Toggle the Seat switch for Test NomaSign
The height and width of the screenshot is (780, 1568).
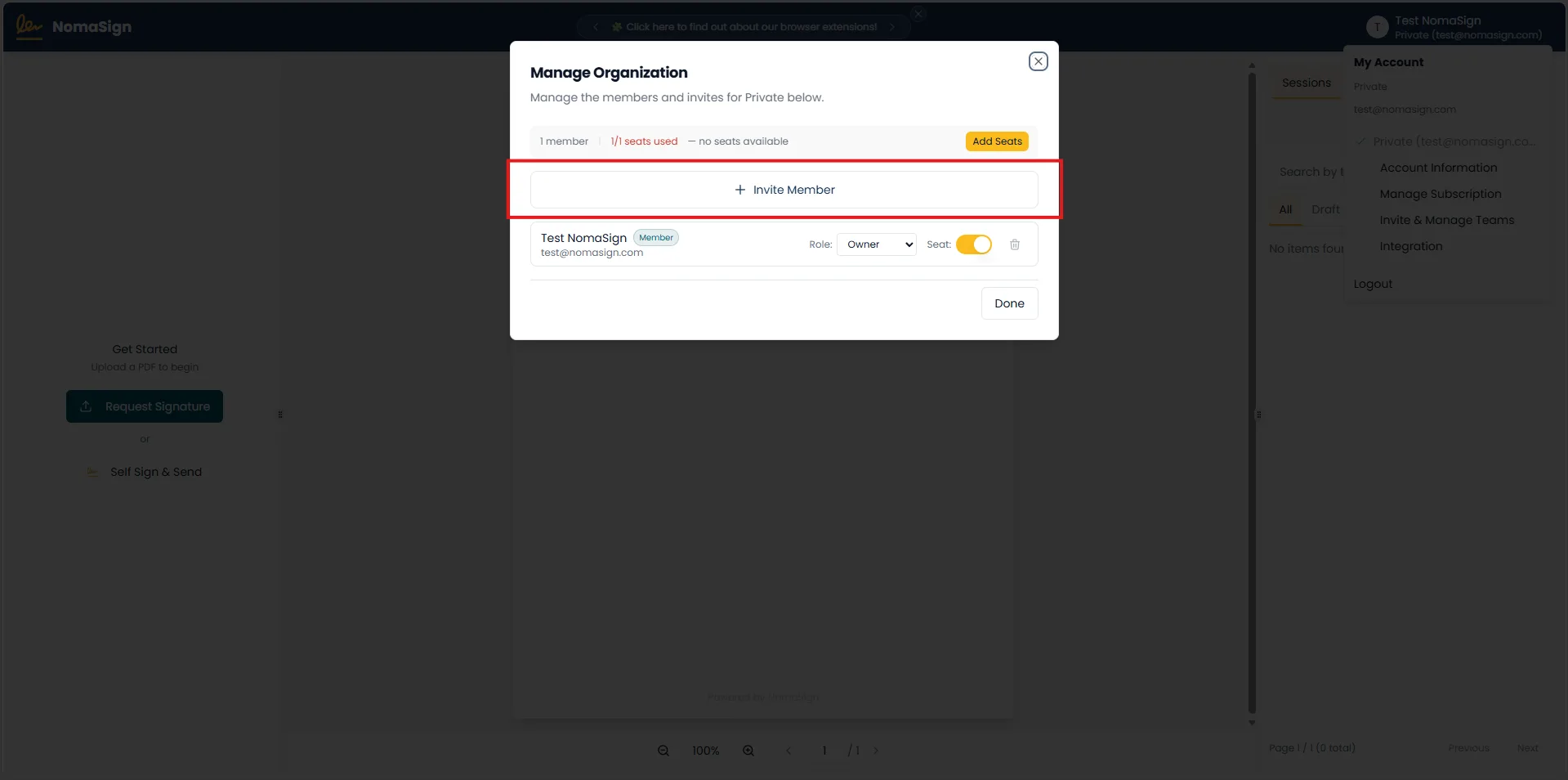(974, 244)
